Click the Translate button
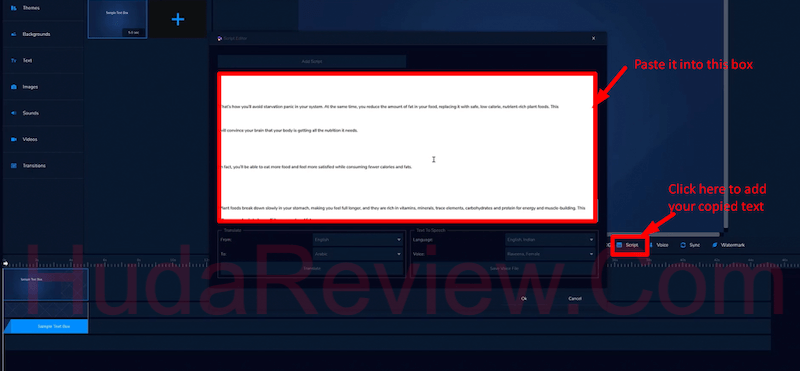Screen dimensions: 800x371 tap(312, 268)
